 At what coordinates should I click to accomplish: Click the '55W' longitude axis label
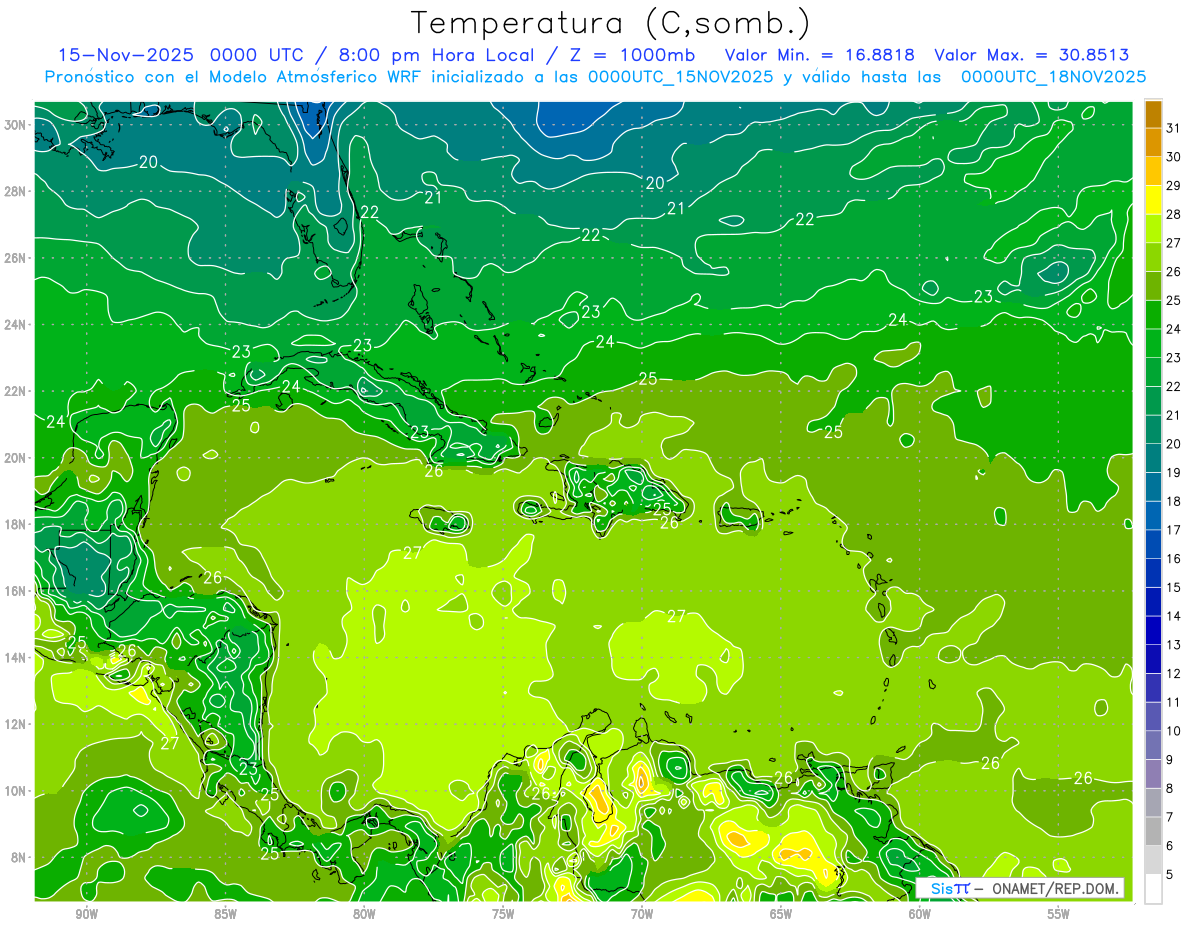[x=1059, y=915]
